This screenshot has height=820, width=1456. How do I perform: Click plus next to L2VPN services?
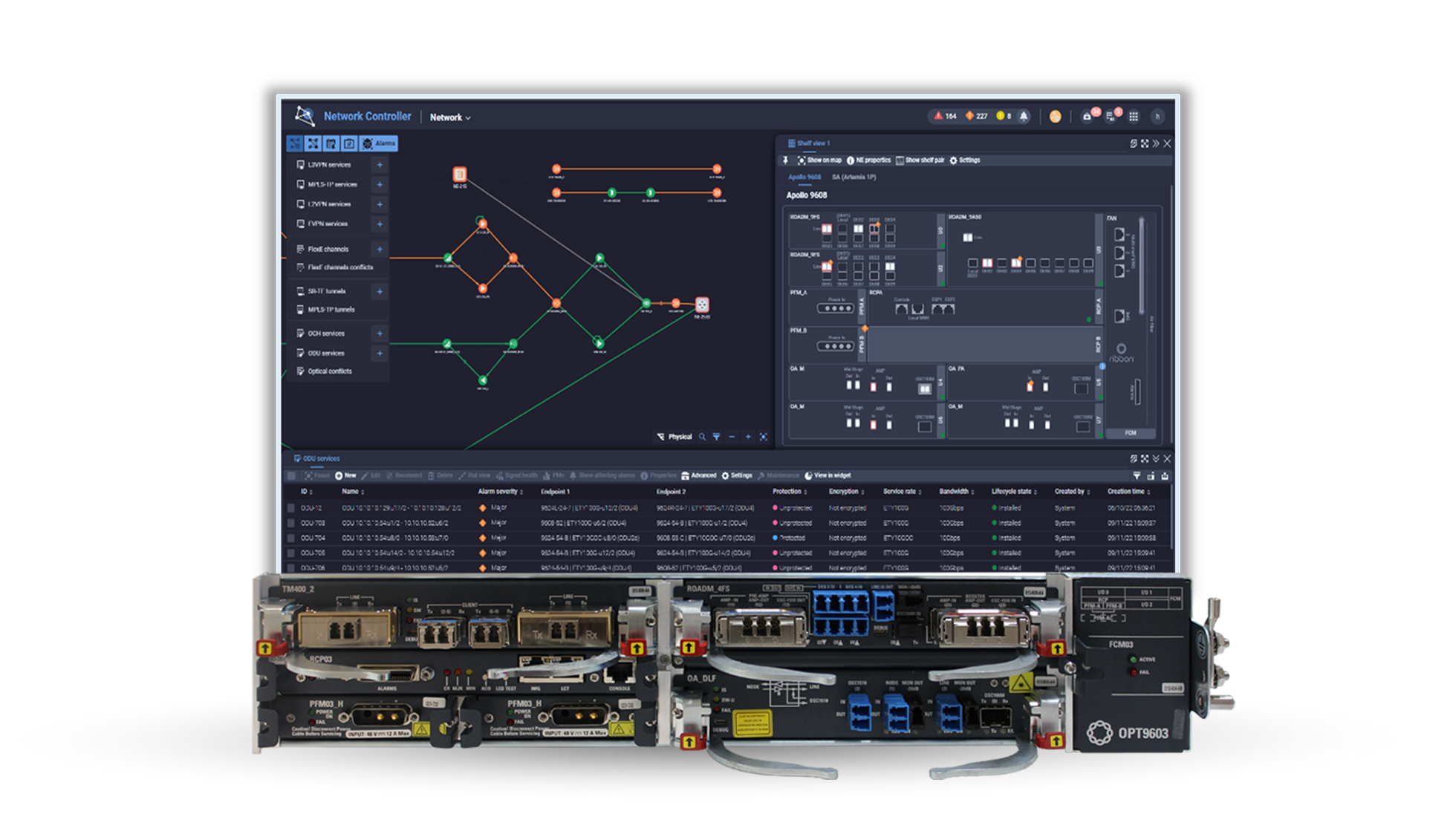pyautogui.click(x=380, y=204)
